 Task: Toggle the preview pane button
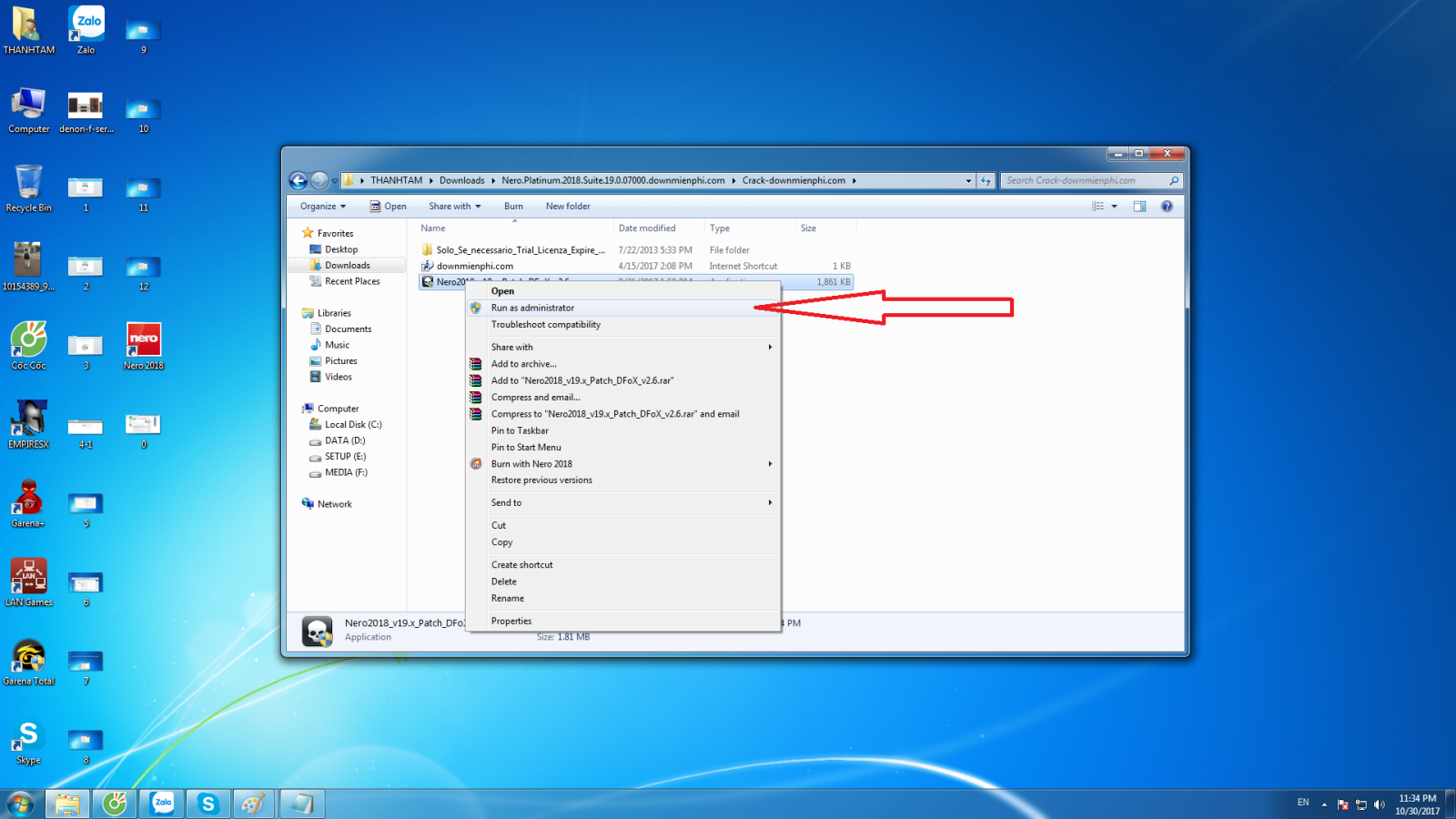[1139, 207]
